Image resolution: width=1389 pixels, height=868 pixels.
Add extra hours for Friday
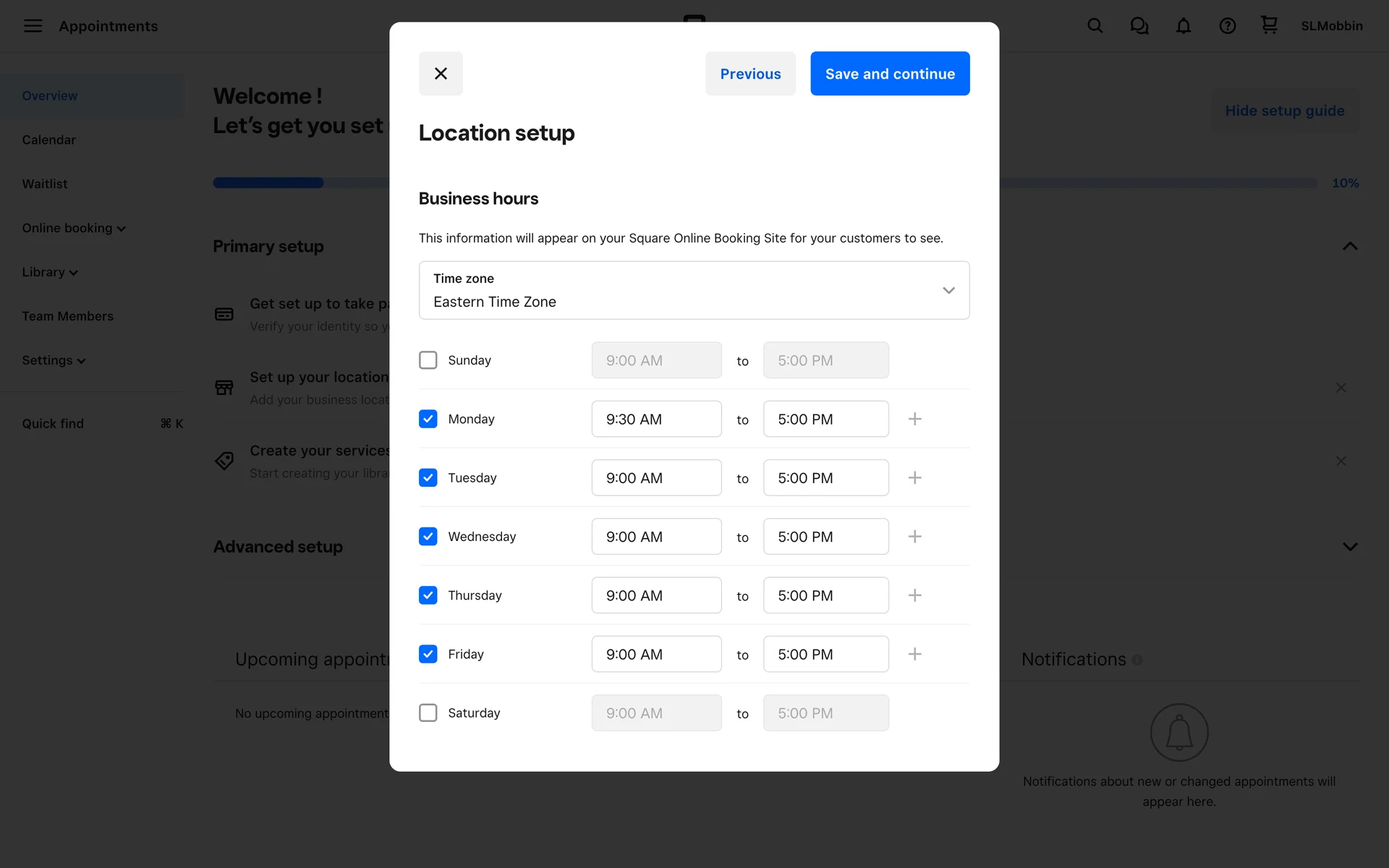[x=914, y=654]
